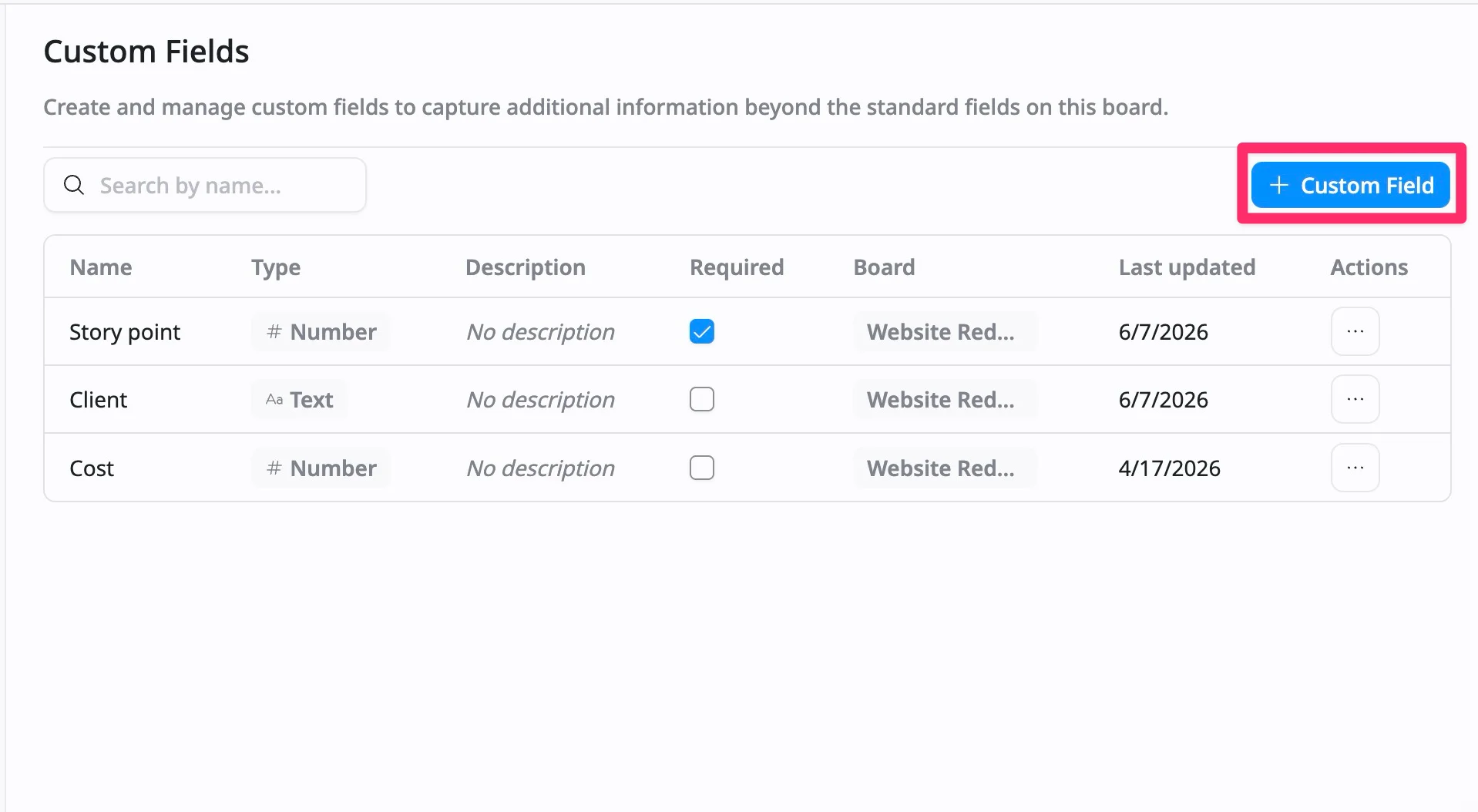This screenshot has width=1478, height=812.
Task: Click the hash icon in Story point row
Action: [274, 332]
